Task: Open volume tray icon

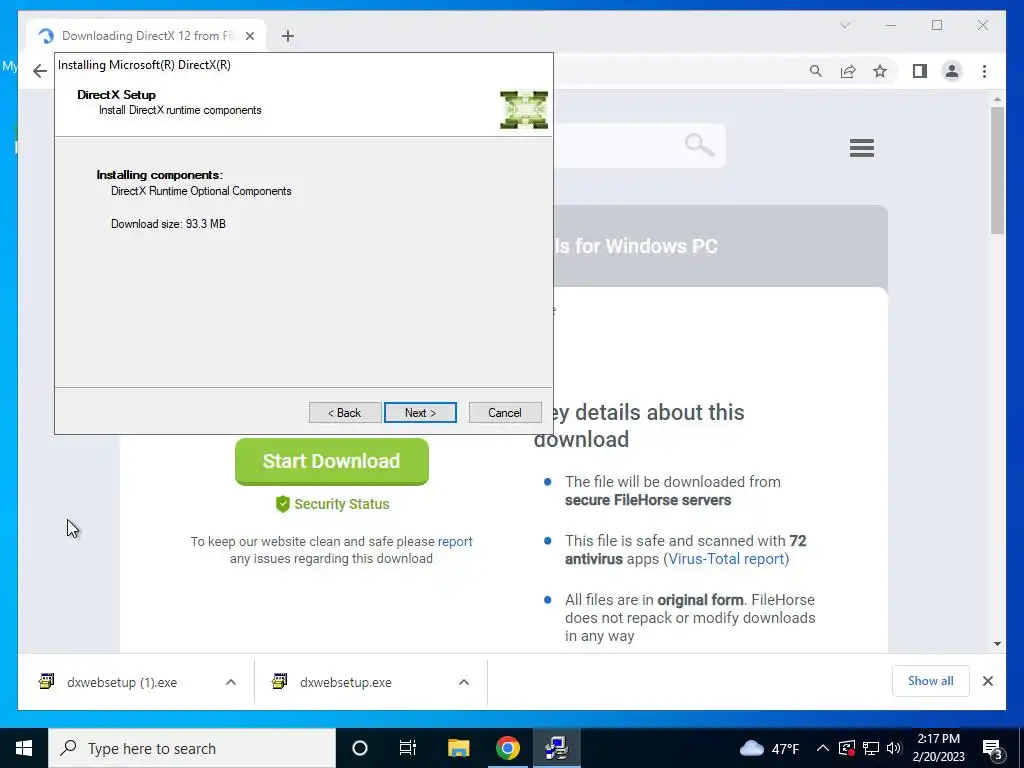Action: tap(894, 748)
